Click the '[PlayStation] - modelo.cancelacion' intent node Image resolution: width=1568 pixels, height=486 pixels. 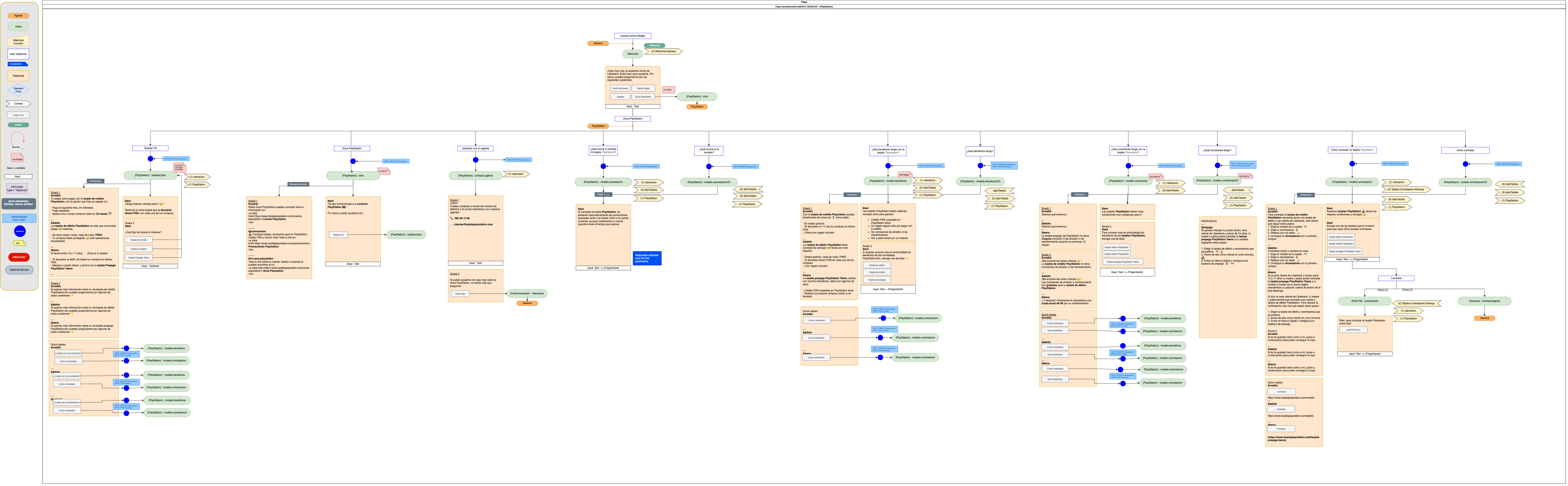pyautogui.click(x=603, y=182)
